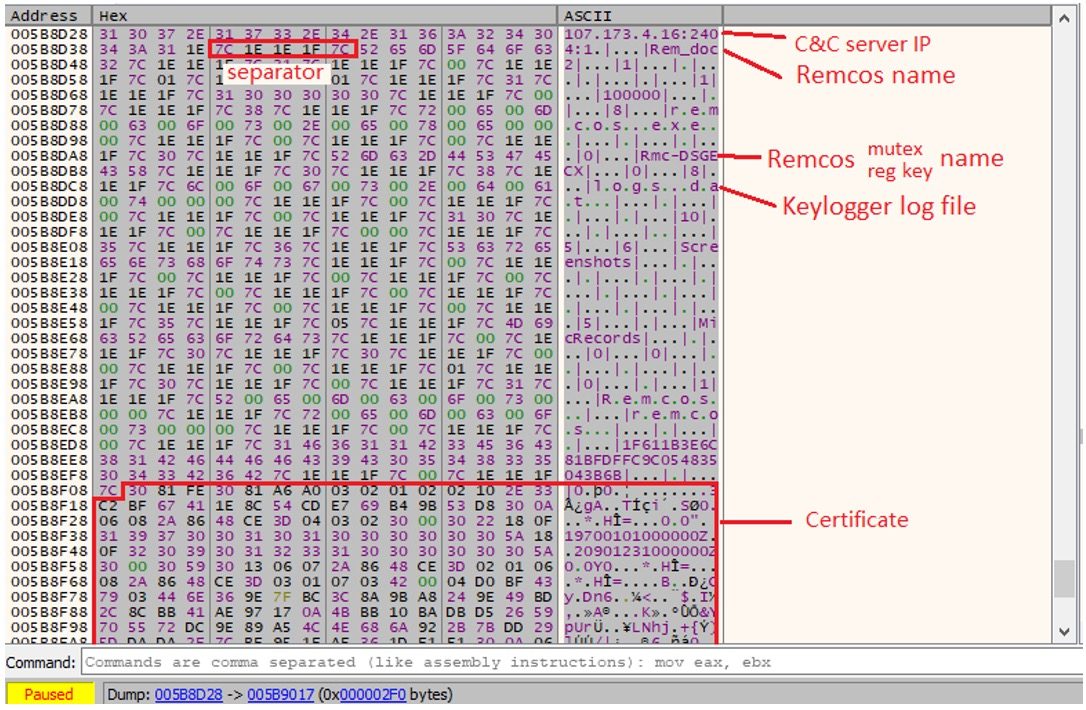Click the yellow Paused status indicator
This screenshot has width=1086, height=710.
pos(49,694)
